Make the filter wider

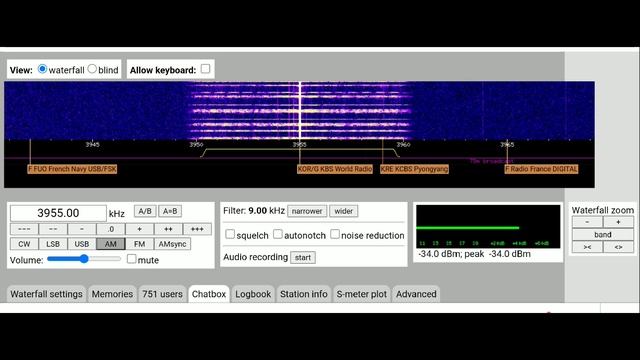click(x=344, y=211)
